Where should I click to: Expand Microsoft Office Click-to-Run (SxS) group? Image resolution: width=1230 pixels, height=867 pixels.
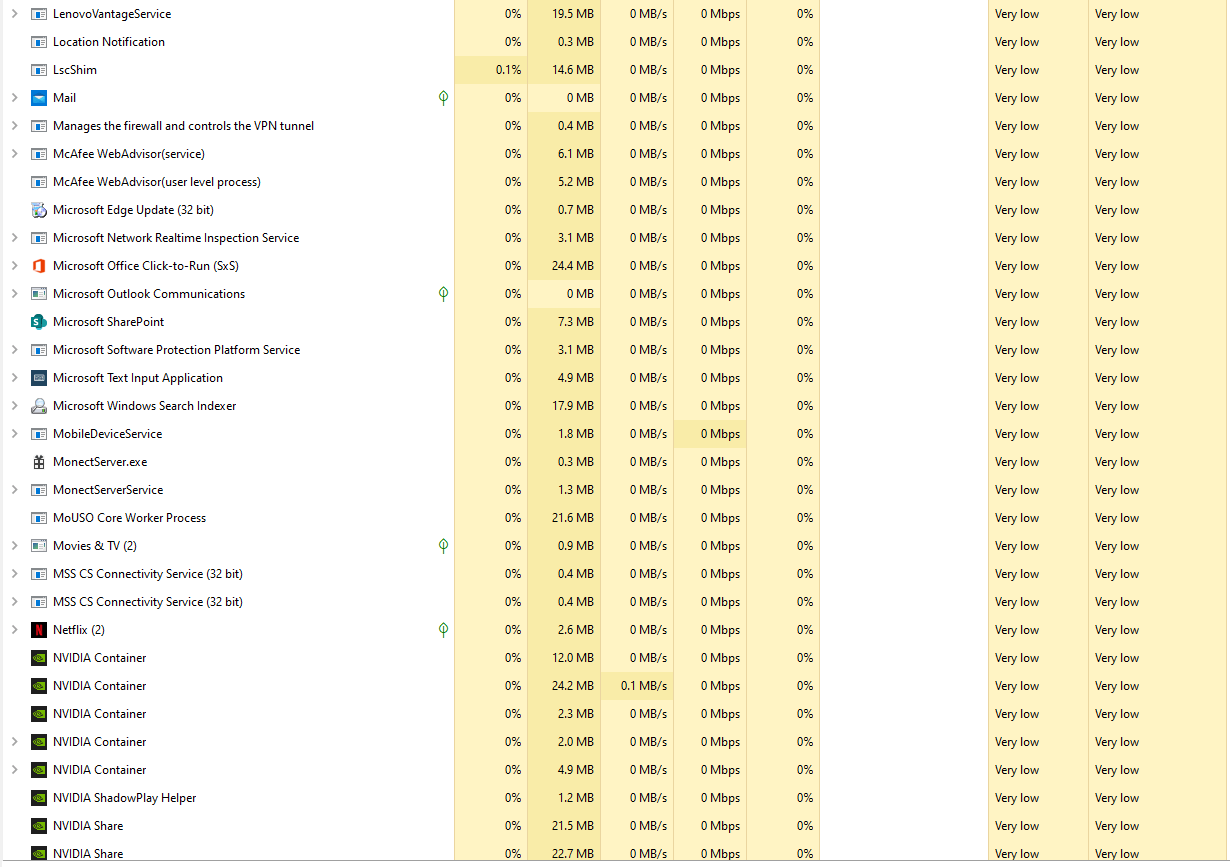14,266
